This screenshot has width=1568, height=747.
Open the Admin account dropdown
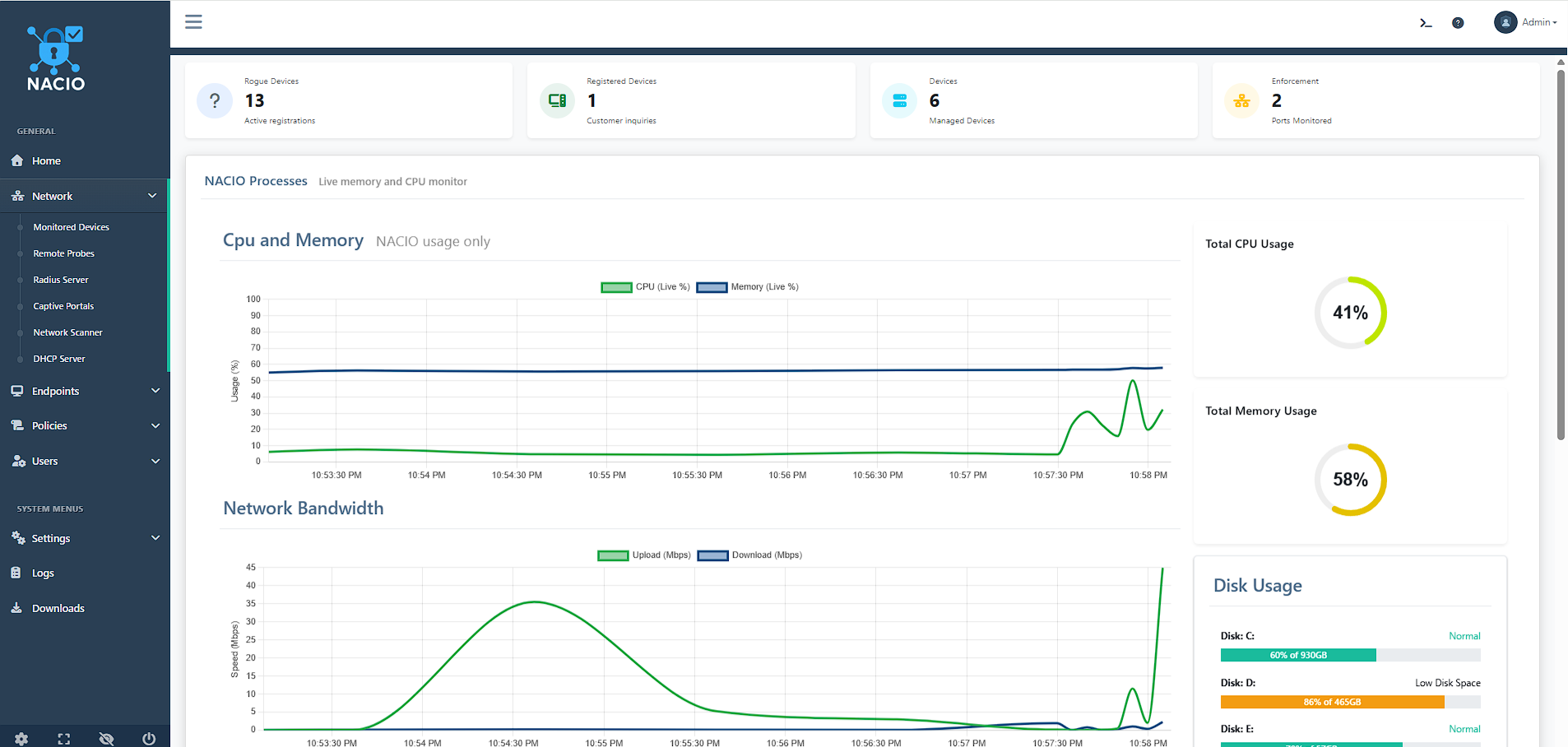click(x=1539, y=22)
